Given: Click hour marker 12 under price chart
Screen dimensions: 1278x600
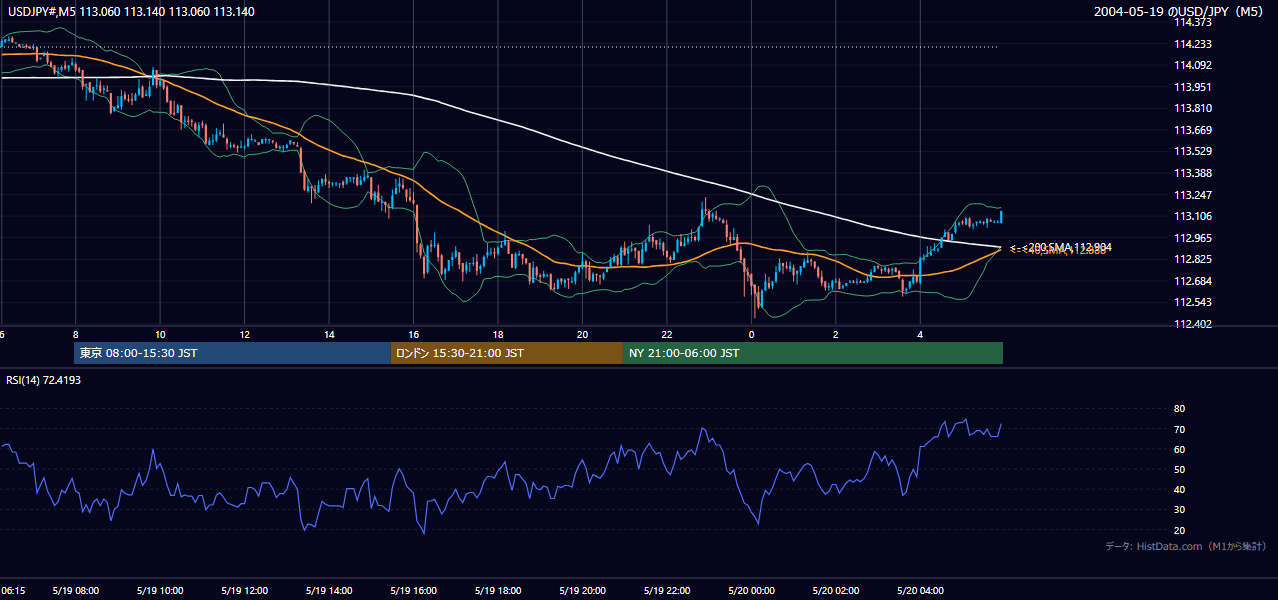Looking at the screenshot, I should pyautogui.click(x=245, y=335).
